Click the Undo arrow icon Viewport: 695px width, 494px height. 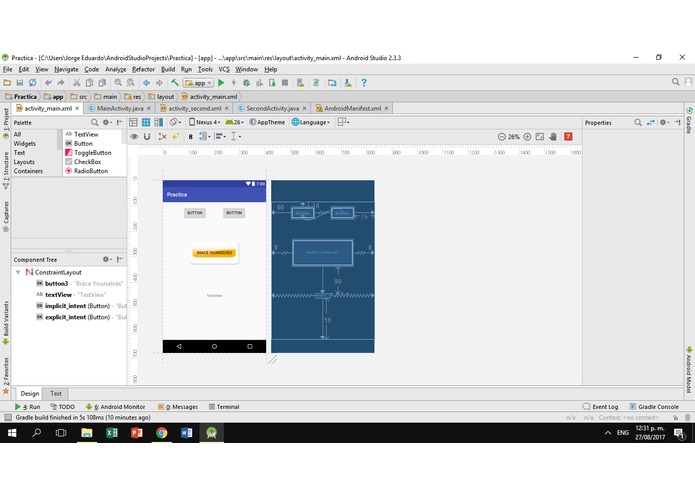click(x=48, y=82)
